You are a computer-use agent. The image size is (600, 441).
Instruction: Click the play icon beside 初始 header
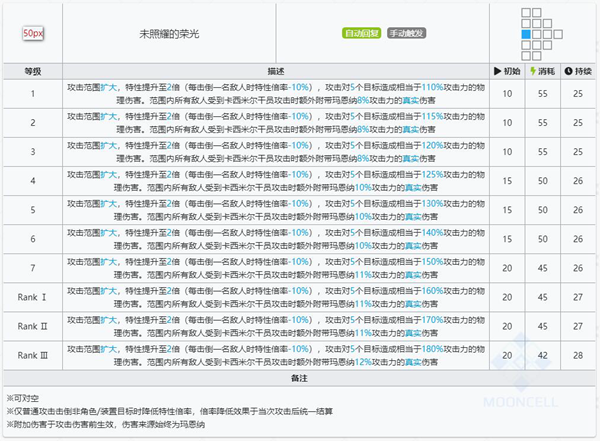[497, 71]
